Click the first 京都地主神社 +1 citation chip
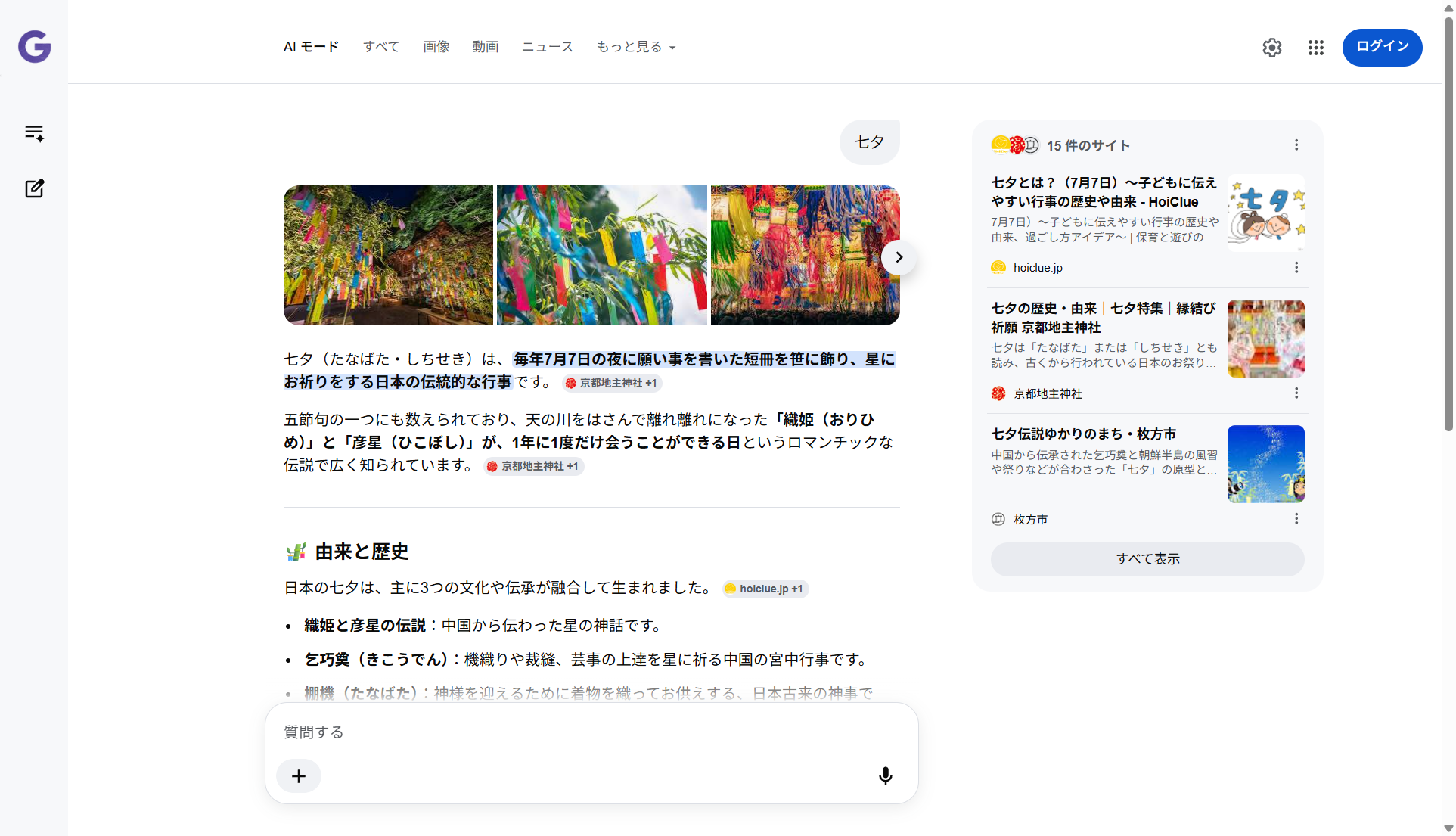The height and width of the screenshot is (836, 1456). pyautogui.click(x=612, y=384)
